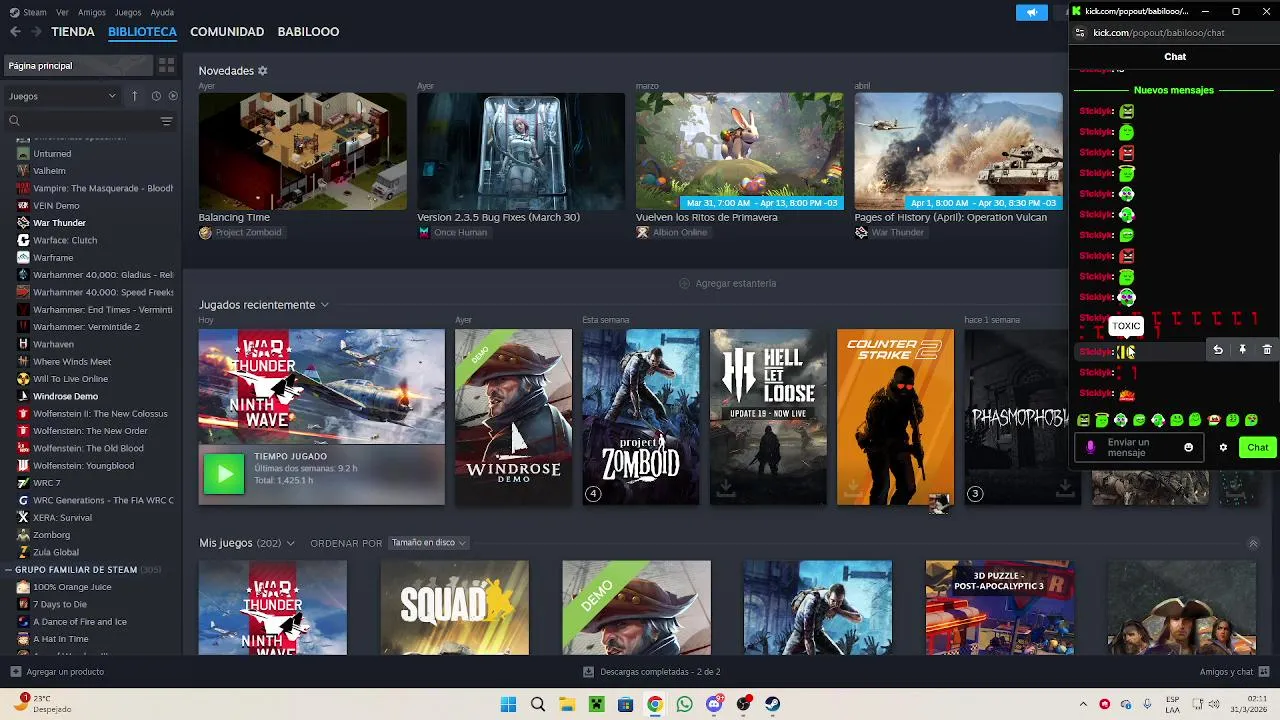Reply to the highlighted Kick chat message
Image resolution: width=1280 pixels, height=720 pixels.
[1218, 350]
